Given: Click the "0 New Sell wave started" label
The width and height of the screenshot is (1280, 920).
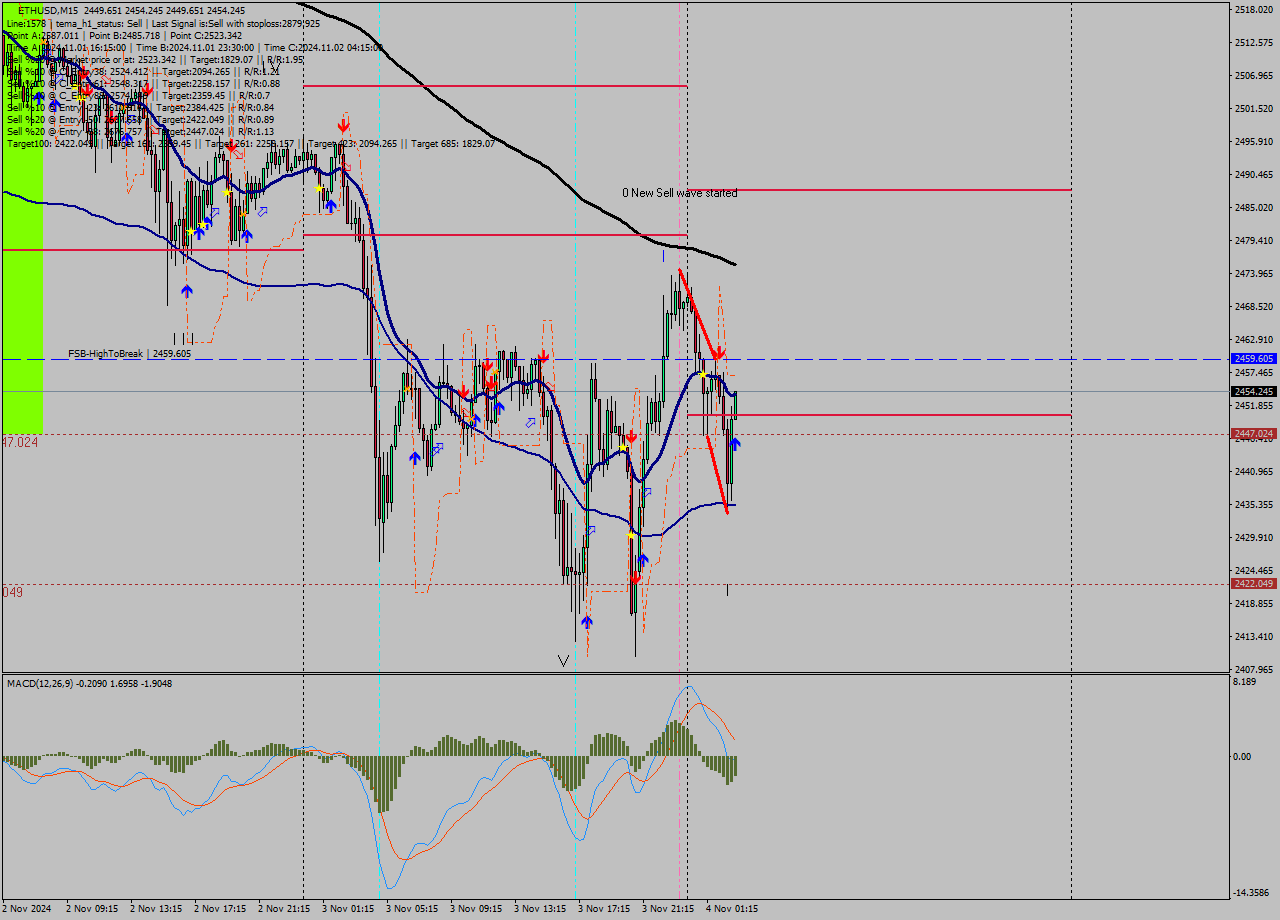Looking at the screenshot, I should click(679, 193).
